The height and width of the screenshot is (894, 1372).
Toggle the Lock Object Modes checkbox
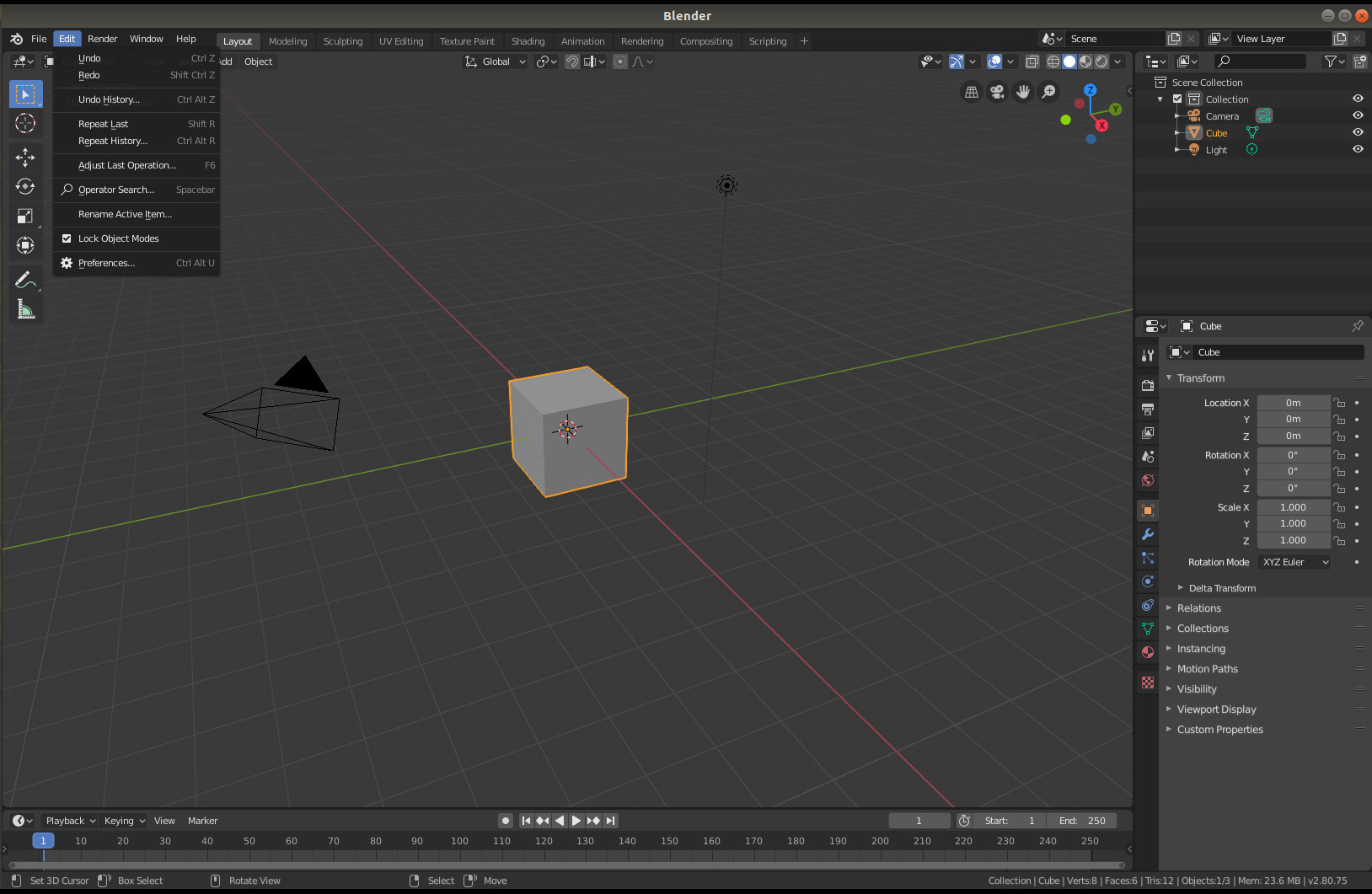point(67,238)
